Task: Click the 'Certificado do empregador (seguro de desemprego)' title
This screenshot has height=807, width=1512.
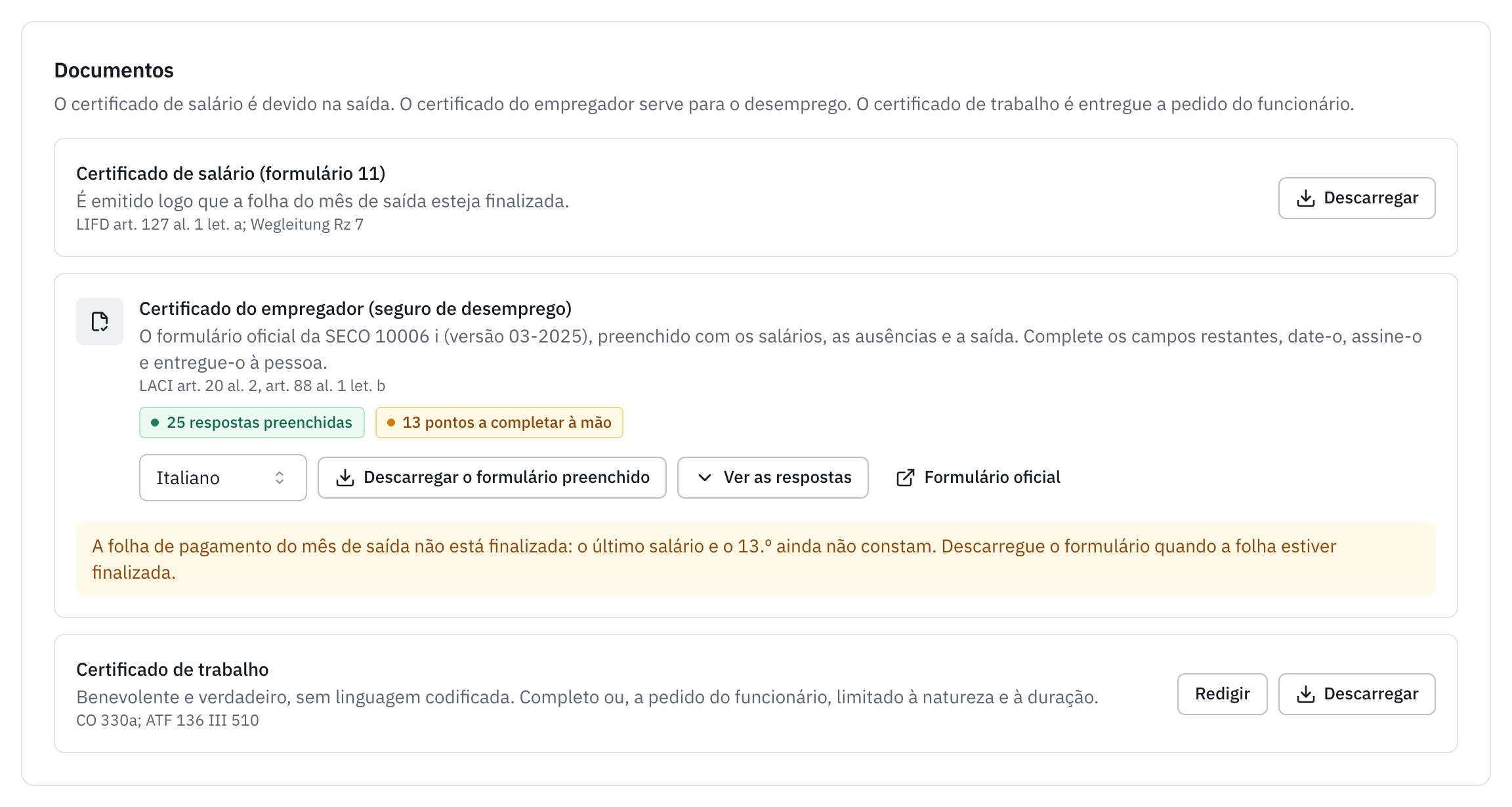Action: tap(355, 308)
